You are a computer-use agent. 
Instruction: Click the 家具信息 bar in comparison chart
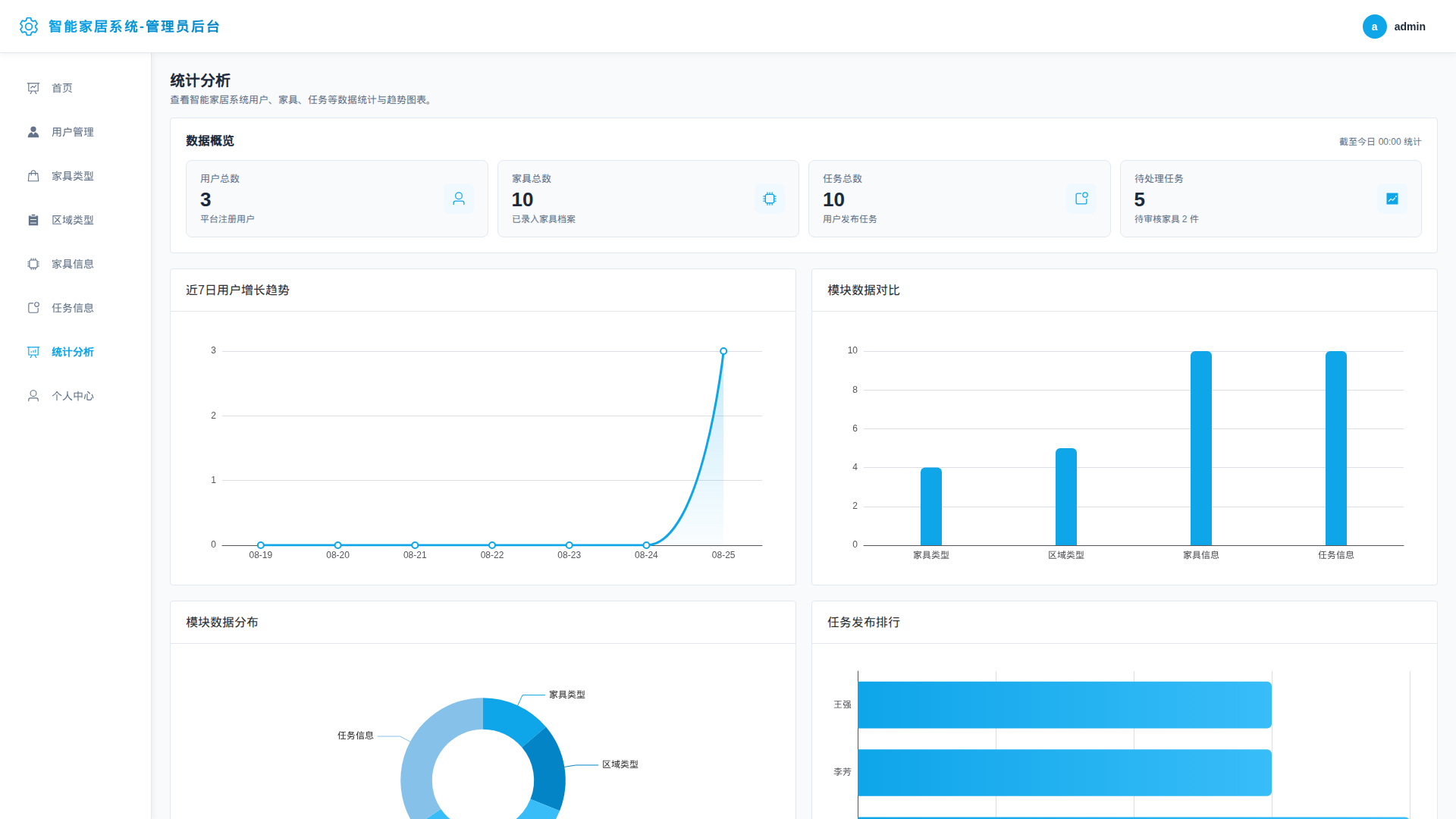(1201, 448)
